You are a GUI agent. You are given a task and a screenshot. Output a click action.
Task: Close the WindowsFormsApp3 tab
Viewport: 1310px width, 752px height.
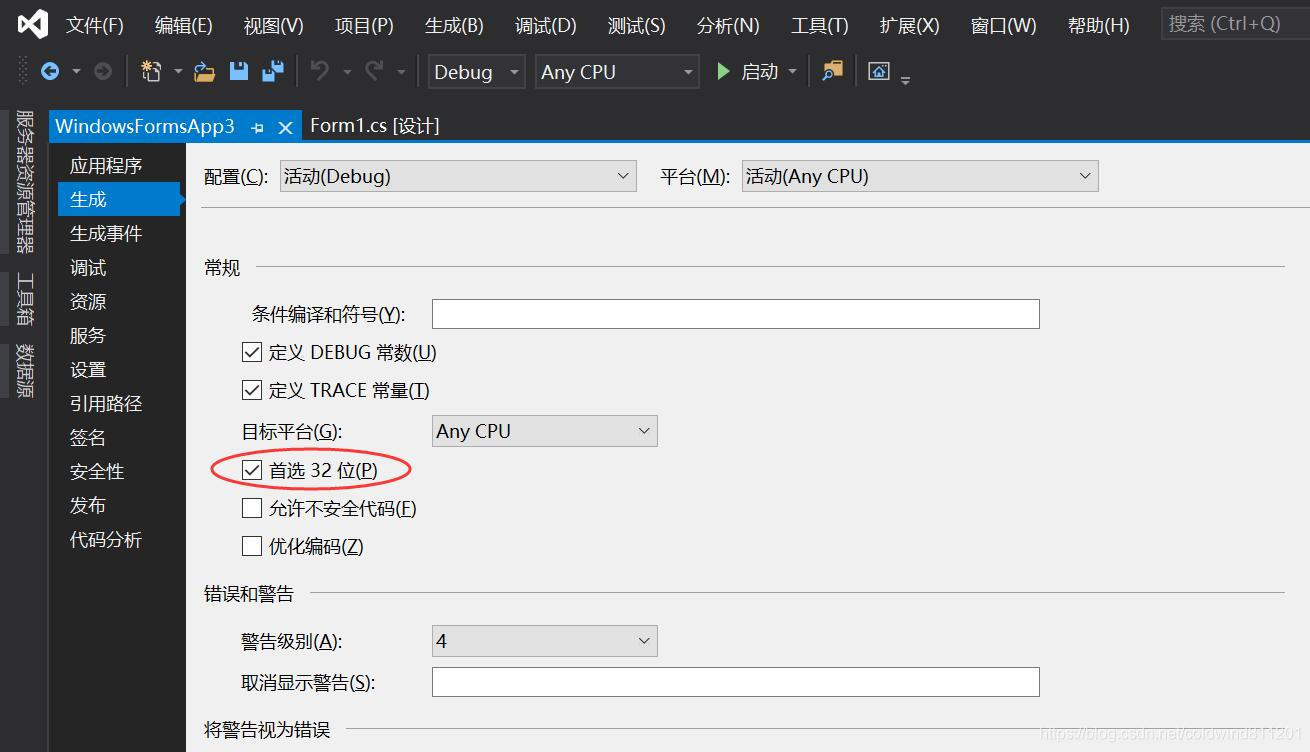click(x=285, y=127)
